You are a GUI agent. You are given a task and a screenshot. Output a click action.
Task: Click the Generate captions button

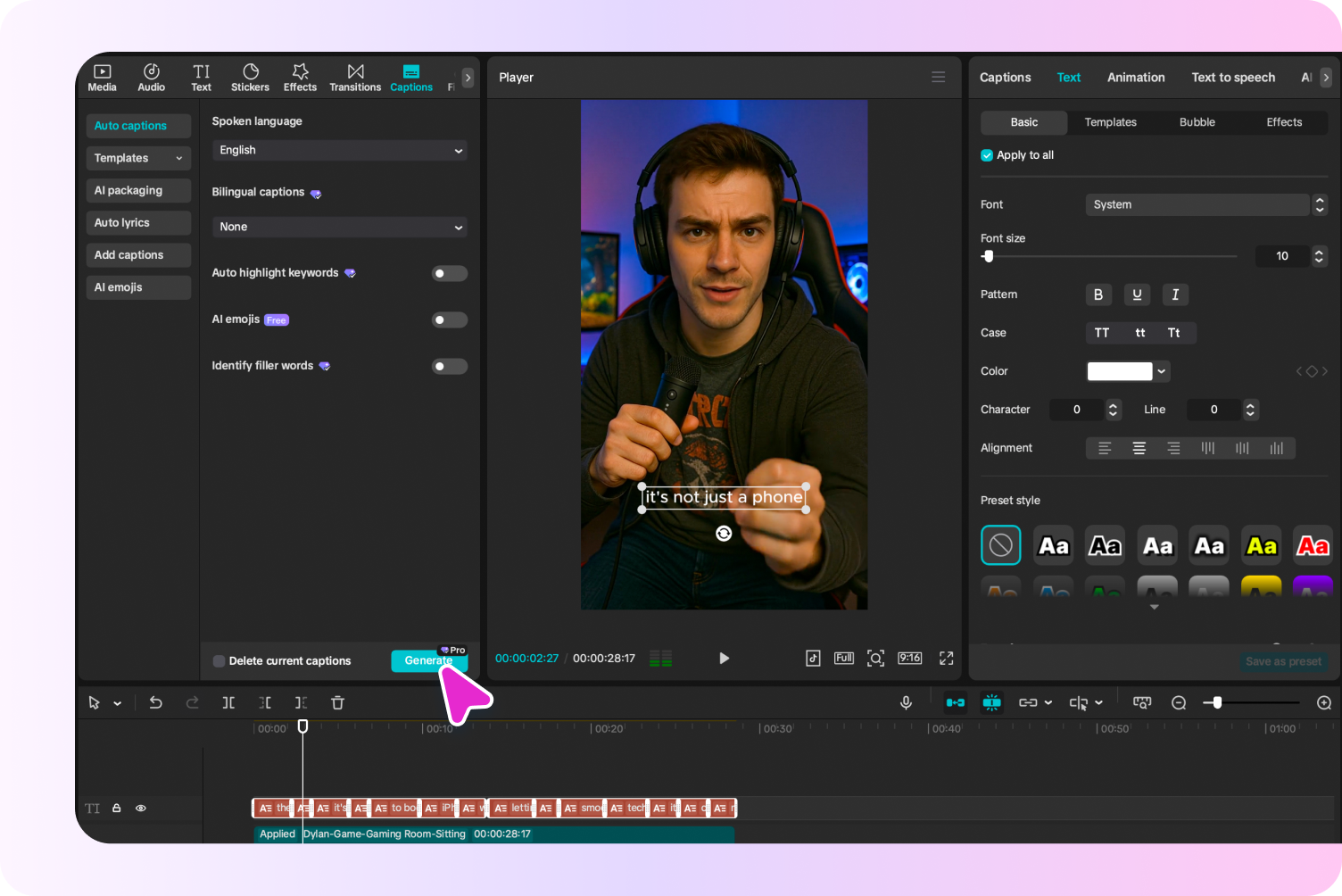pos(429,660)
